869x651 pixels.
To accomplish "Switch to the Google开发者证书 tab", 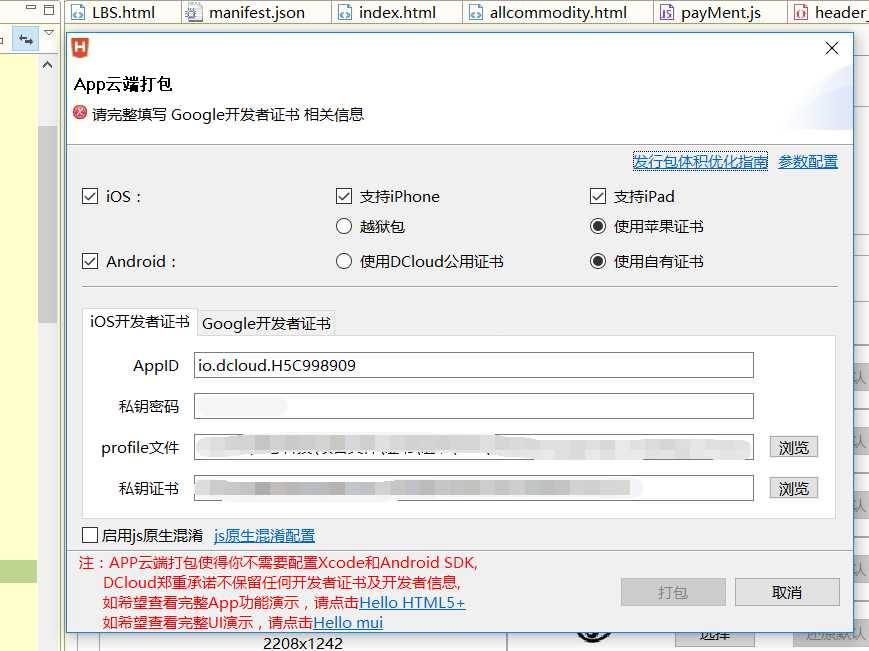I will pos(266,324).
